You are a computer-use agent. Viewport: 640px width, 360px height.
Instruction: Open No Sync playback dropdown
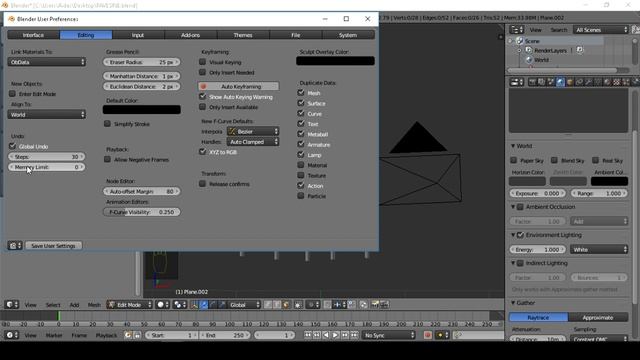[389, 335]
